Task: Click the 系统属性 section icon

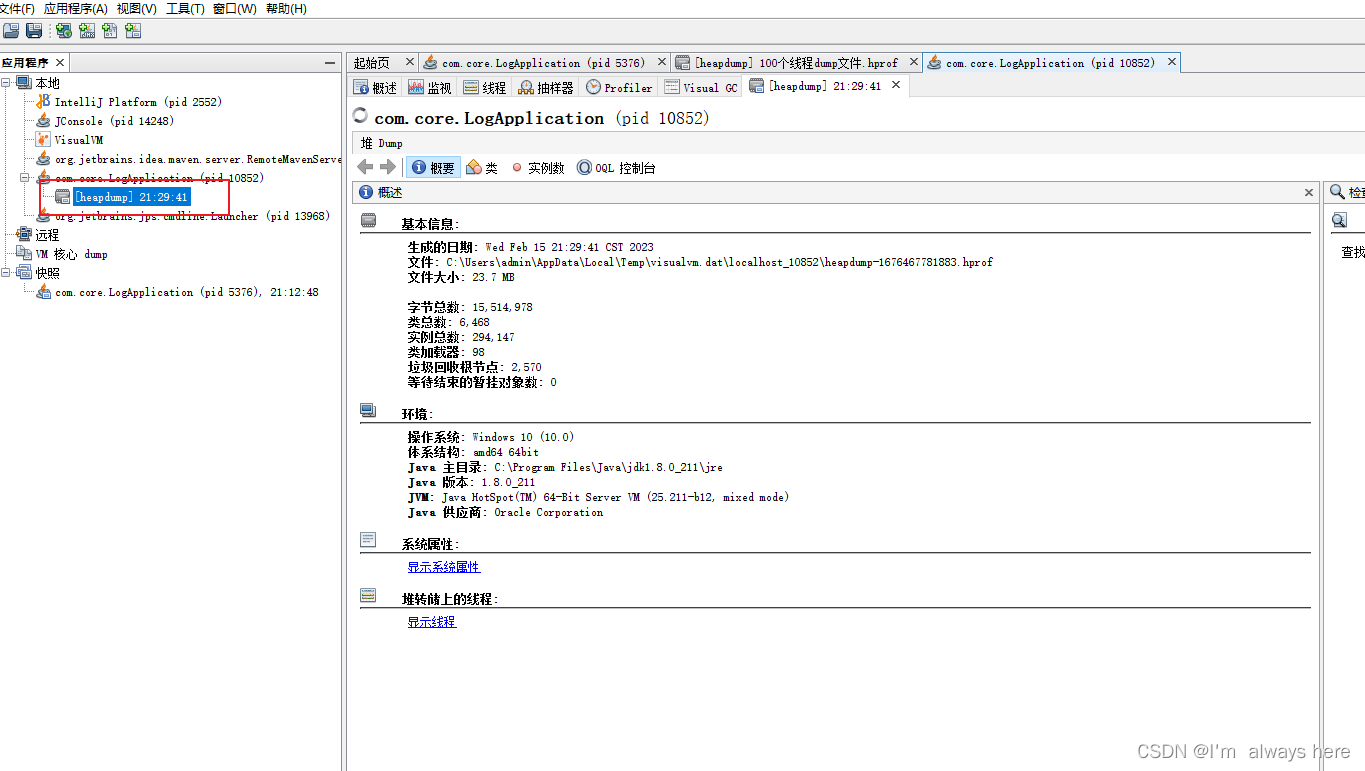Action: (x=368, y=540)
